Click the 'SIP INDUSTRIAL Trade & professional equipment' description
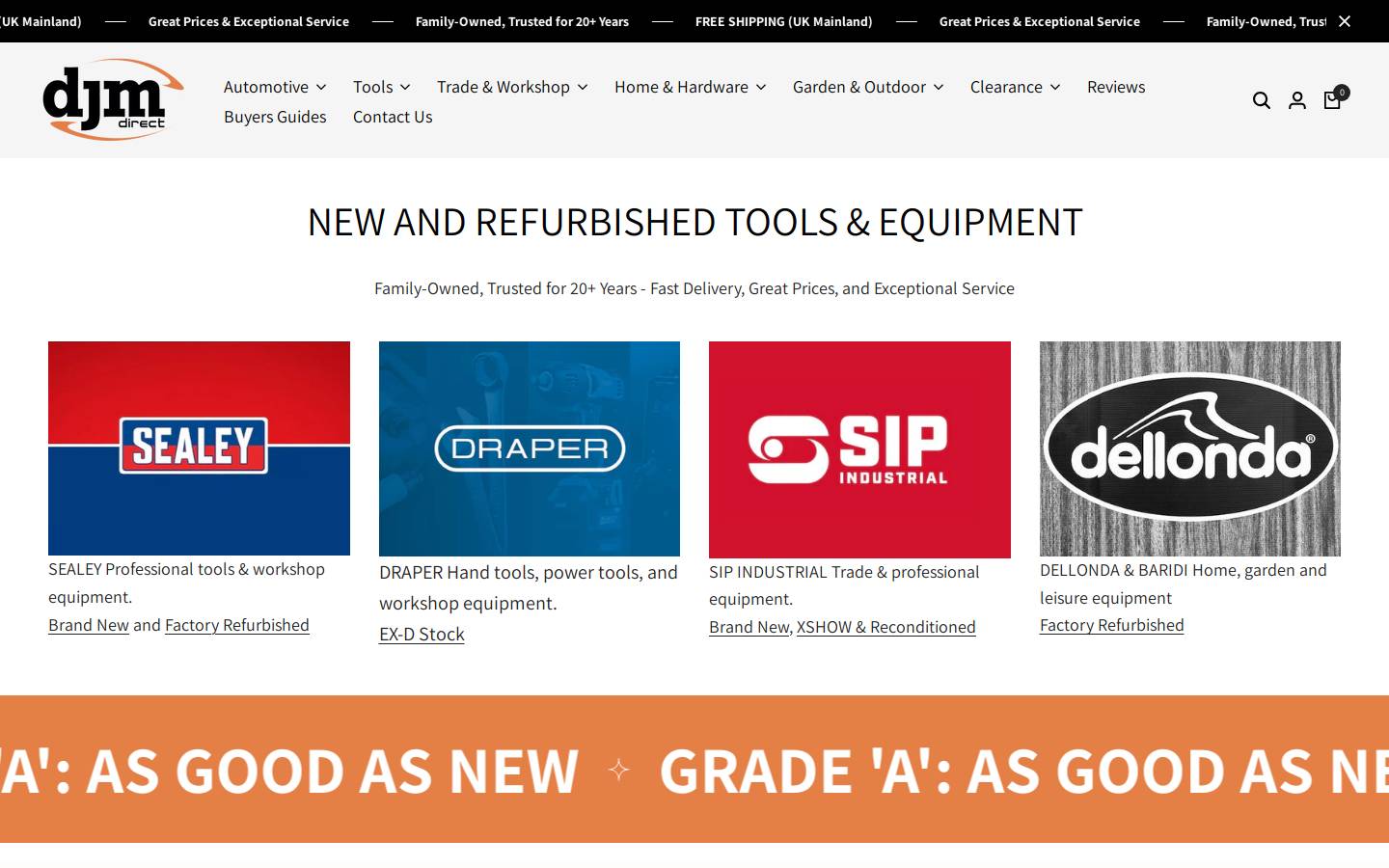The width and height of the screenshot is (1389, 868). click(844, 585)
